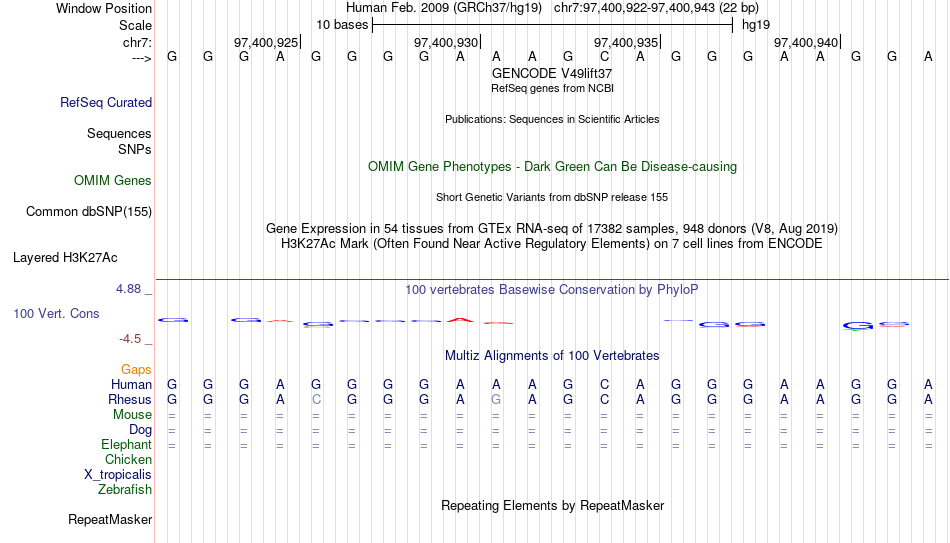Viewport: 950px width, 543px height.
Task: Select the Mouse alignment row label
Action: tap(132, 415)
